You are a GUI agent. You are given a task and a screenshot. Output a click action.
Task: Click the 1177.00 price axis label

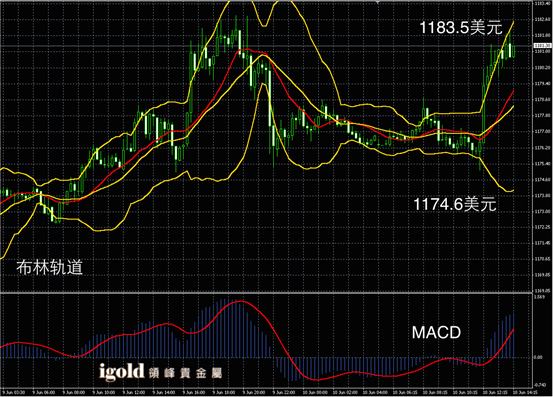pyautogui.click(x=542, y=131)
